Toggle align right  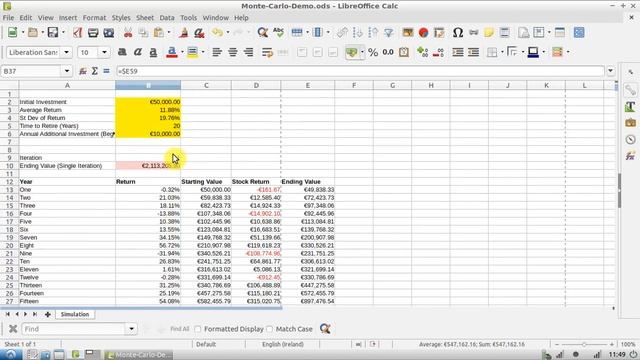click(248, 52)
